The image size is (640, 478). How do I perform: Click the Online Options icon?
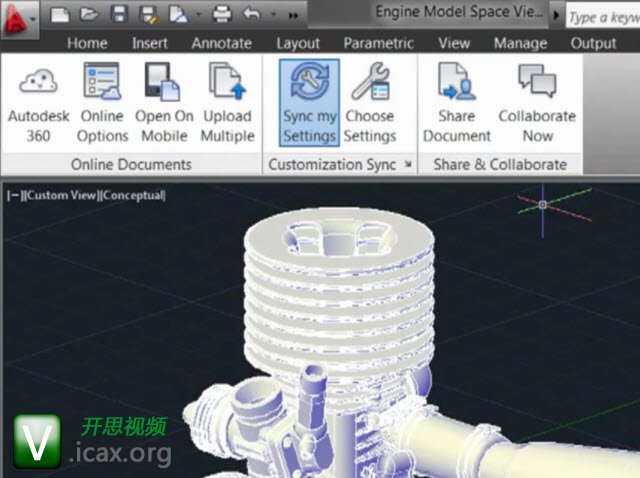coord(102,102)
